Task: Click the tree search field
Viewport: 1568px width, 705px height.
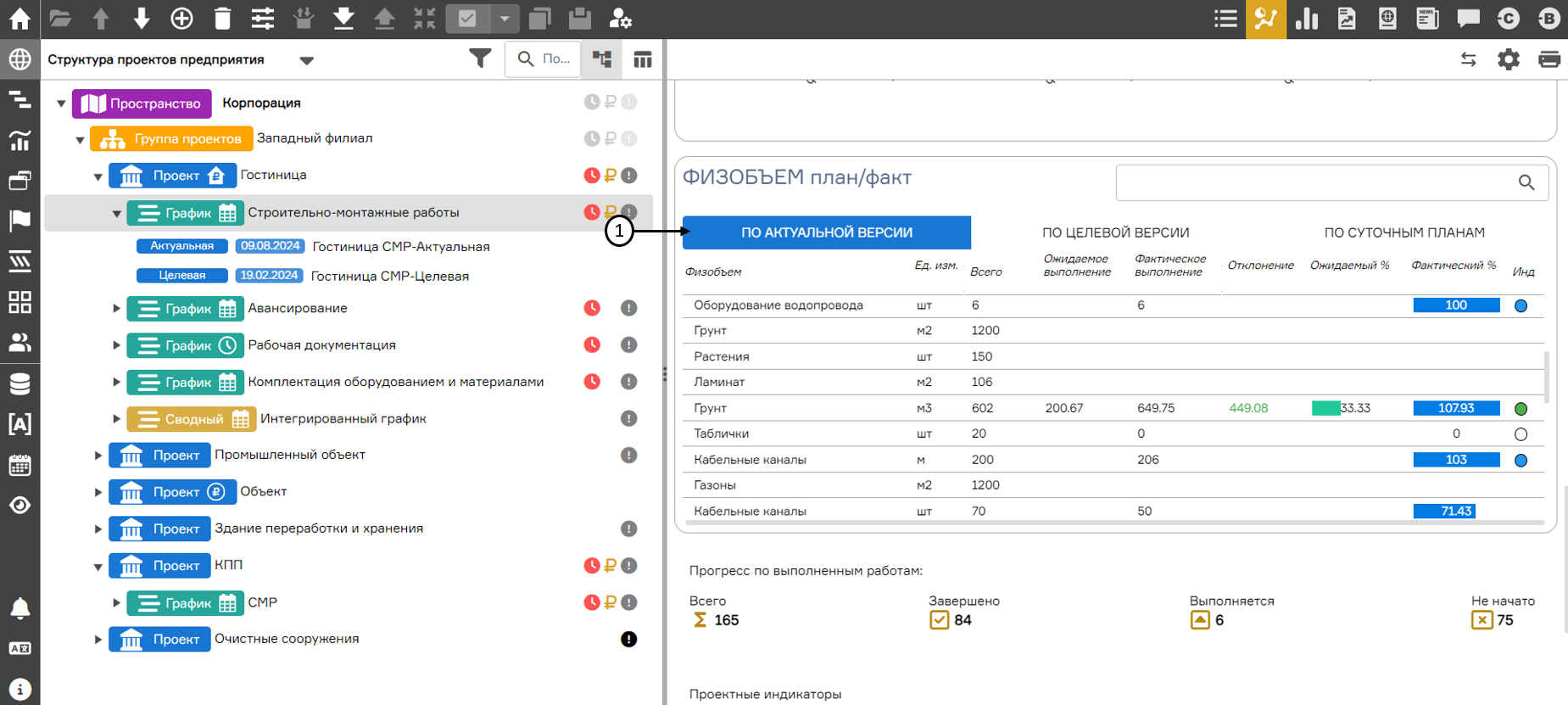Action: [x=543, y=59]
